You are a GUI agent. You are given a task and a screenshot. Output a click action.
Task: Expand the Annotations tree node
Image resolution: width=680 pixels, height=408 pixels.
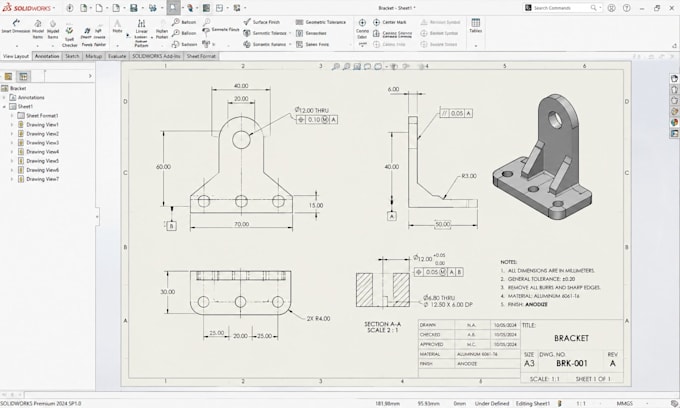pyautogui.click(x=4, y=98)
